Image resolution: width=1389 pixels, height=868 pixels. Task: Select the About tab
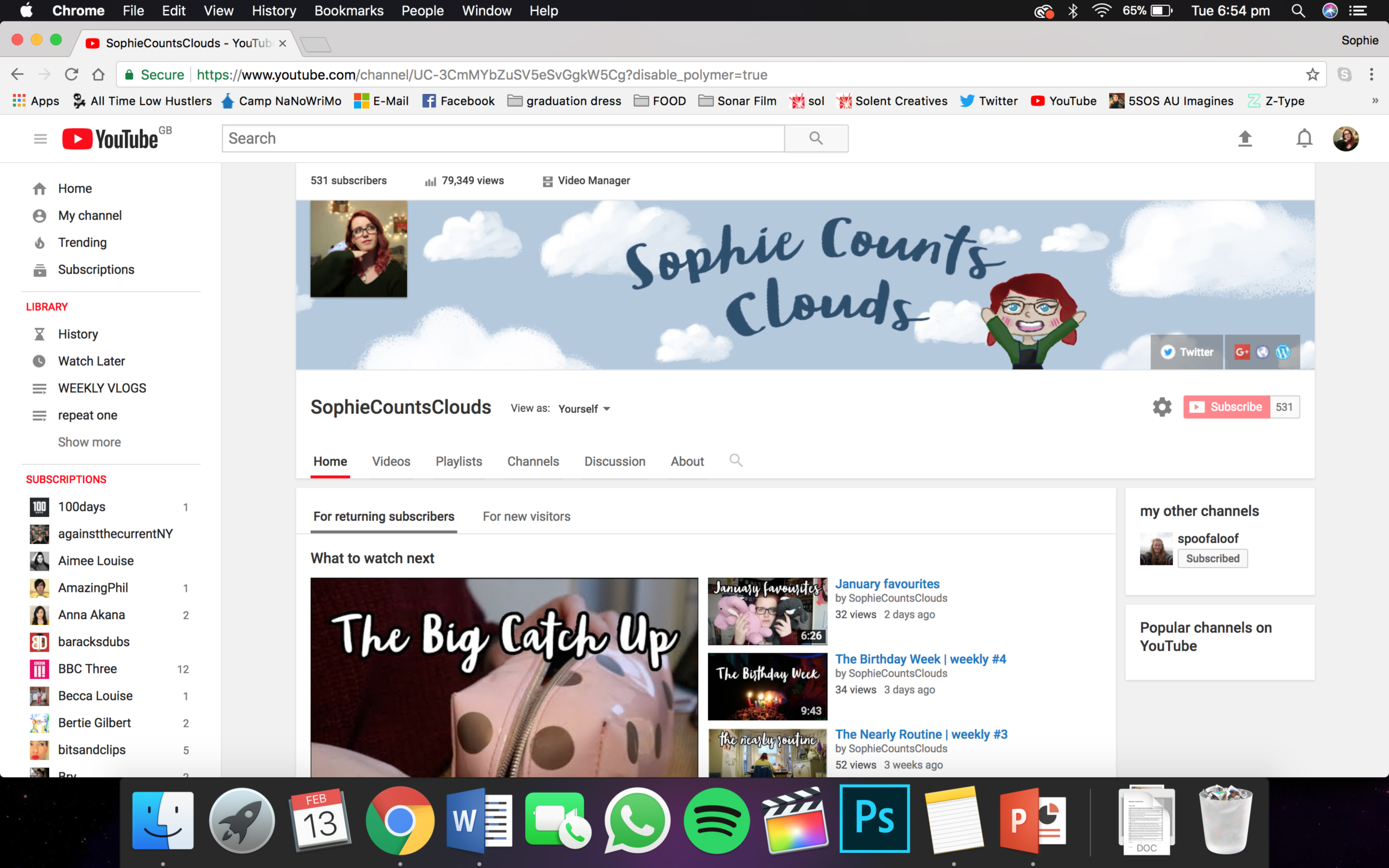(687, 462)
